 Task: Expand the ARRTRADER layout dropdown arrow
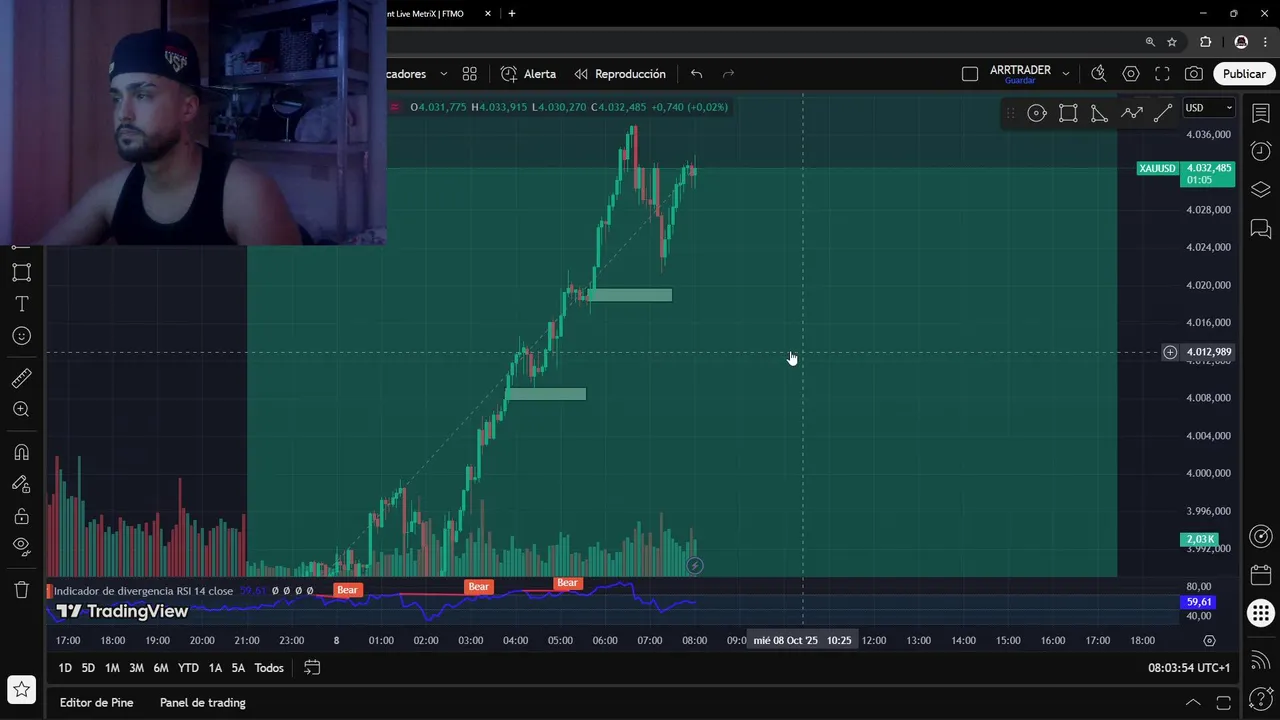(1066, 74)
